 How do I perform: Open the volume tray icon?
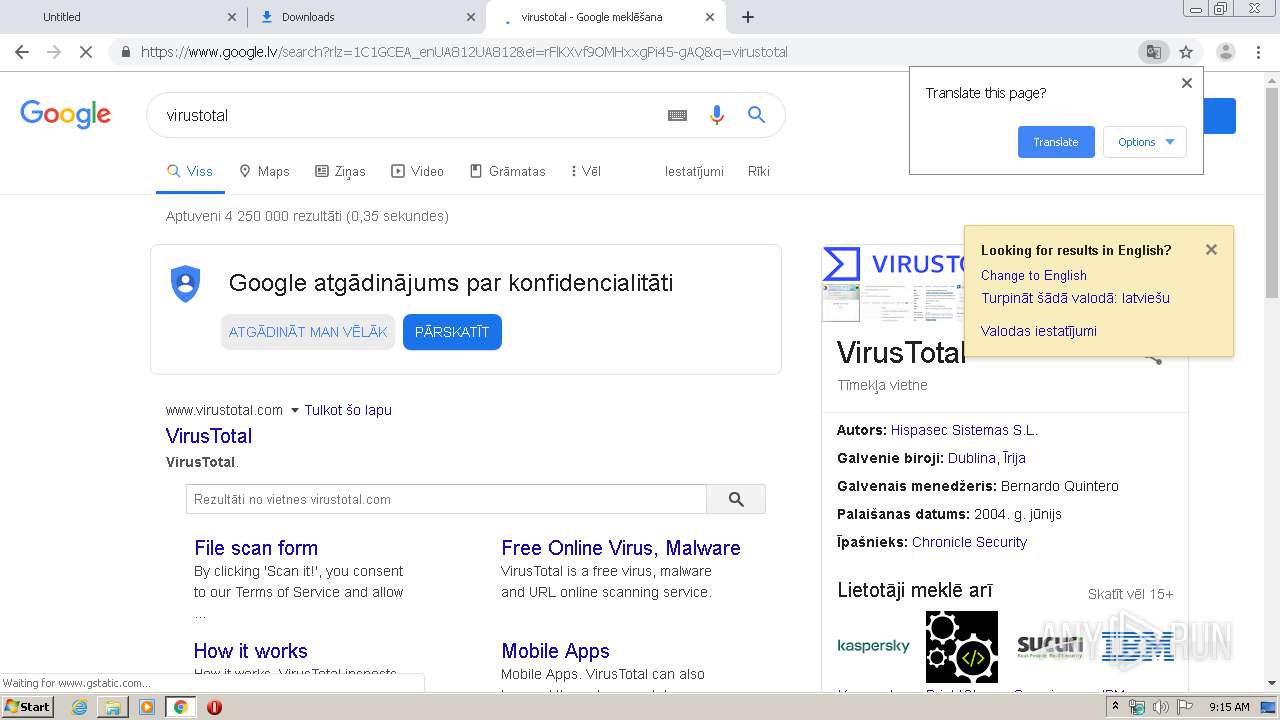[1160, 707]
